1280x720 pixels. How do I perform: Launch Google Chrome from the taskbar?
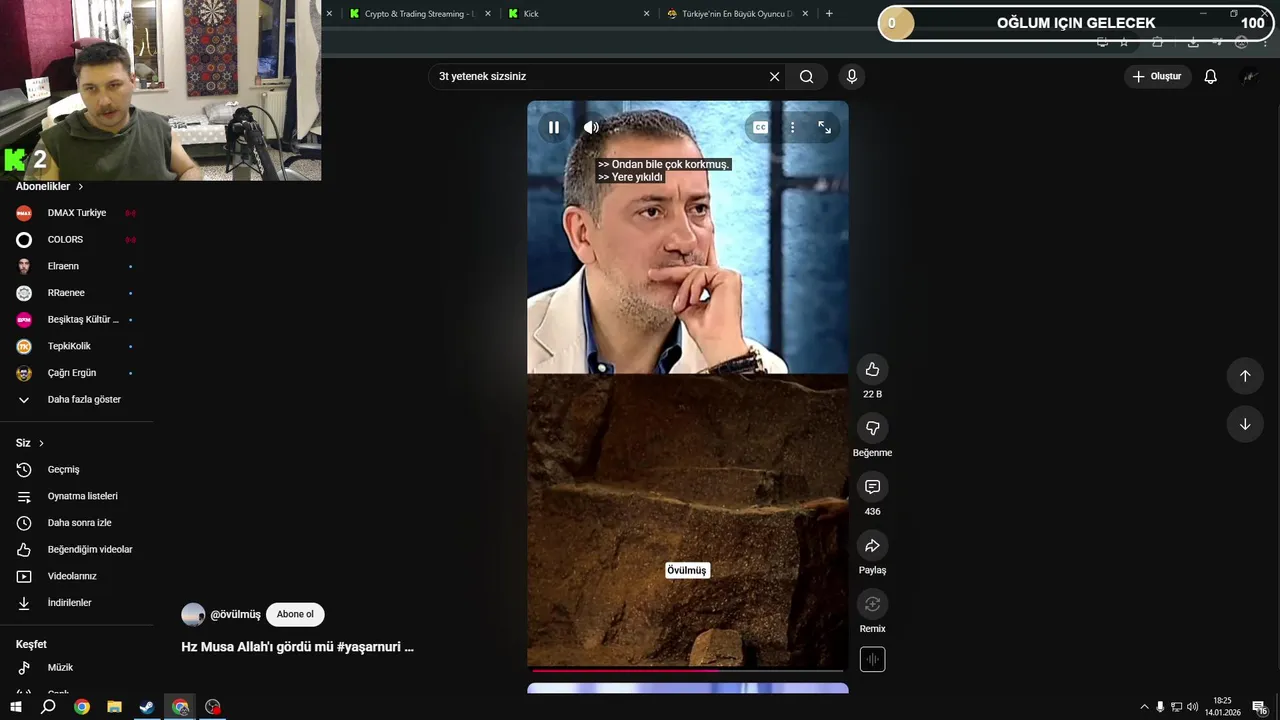pos(82,707)
